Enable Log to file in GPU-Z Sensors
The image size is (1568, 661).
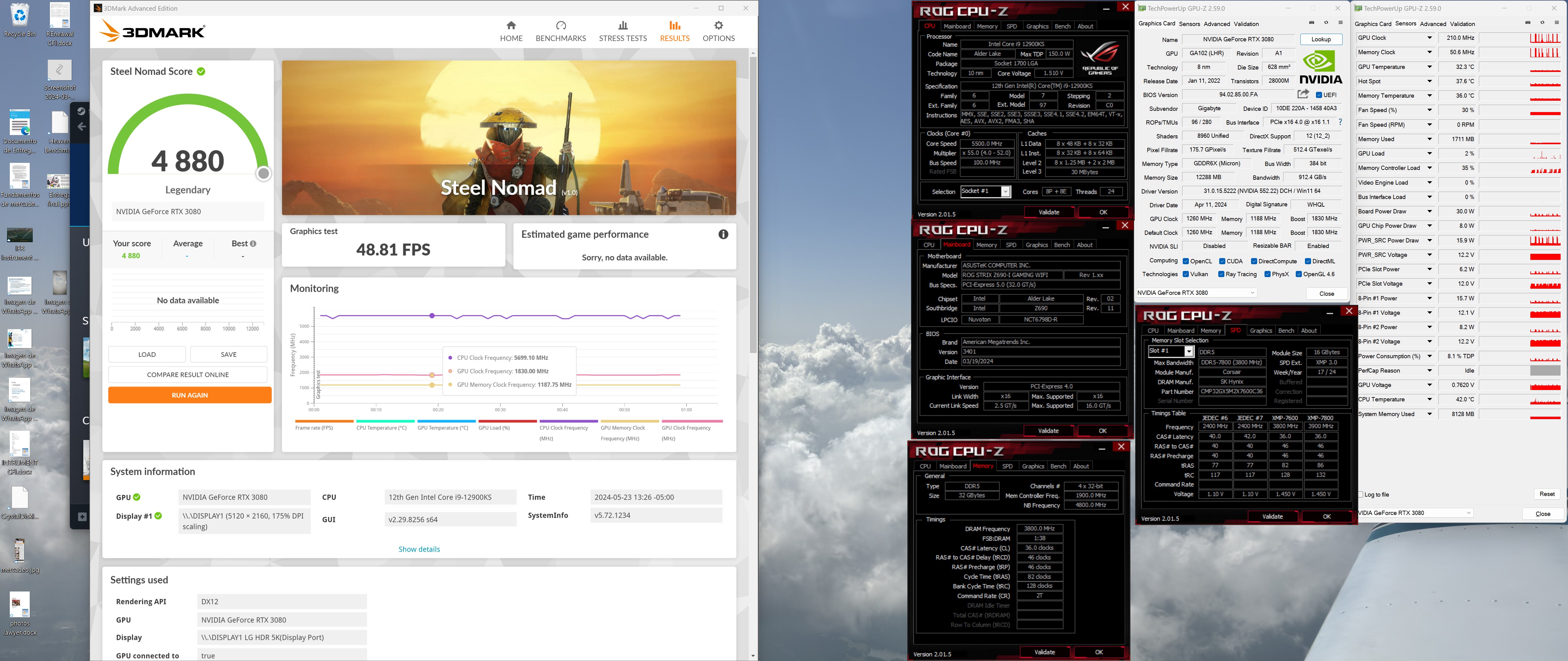click(x=1360, y=495)
